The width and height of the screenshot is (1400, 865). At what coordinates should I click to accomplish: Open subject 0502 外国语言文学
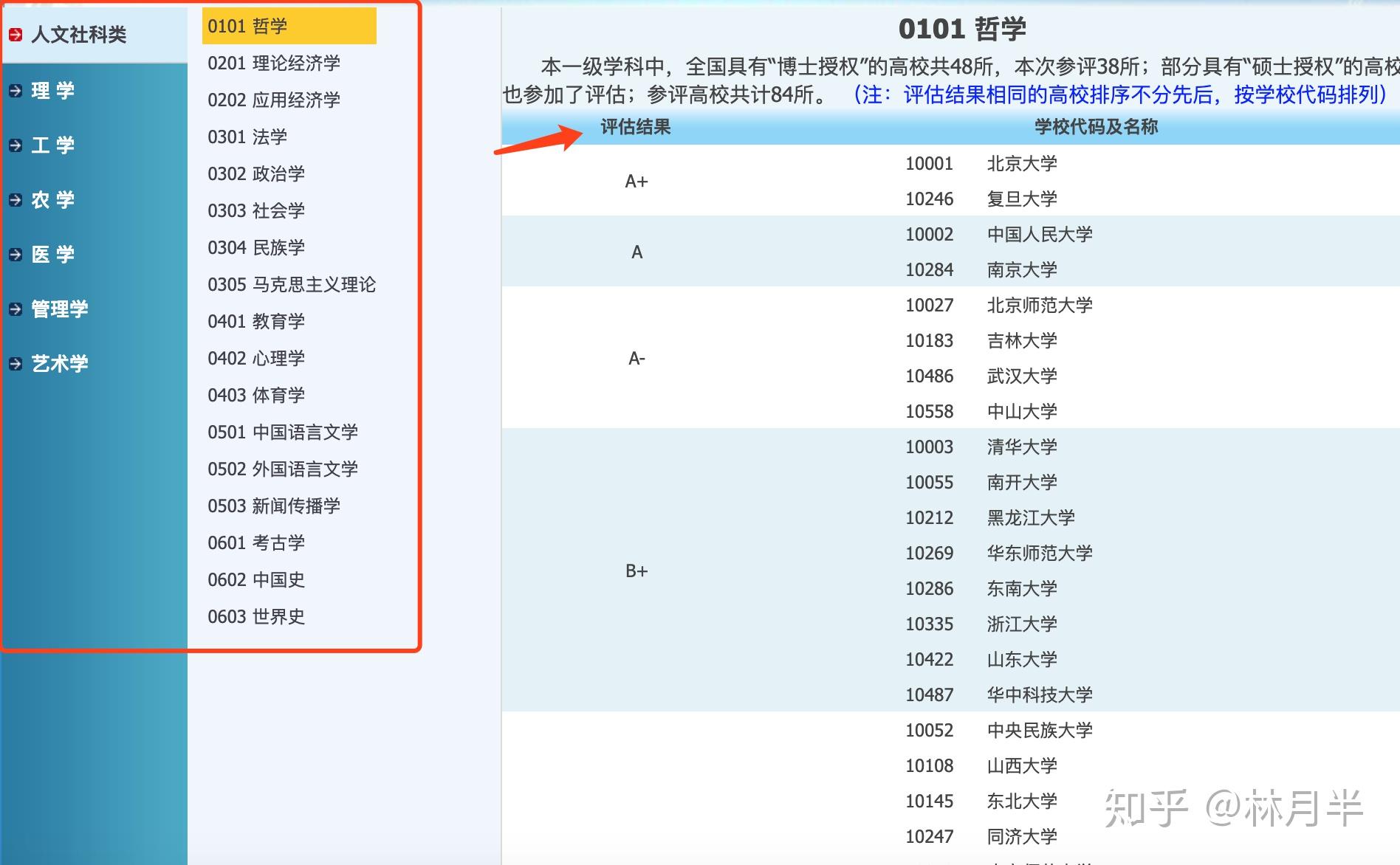click(x=283, y=469)
